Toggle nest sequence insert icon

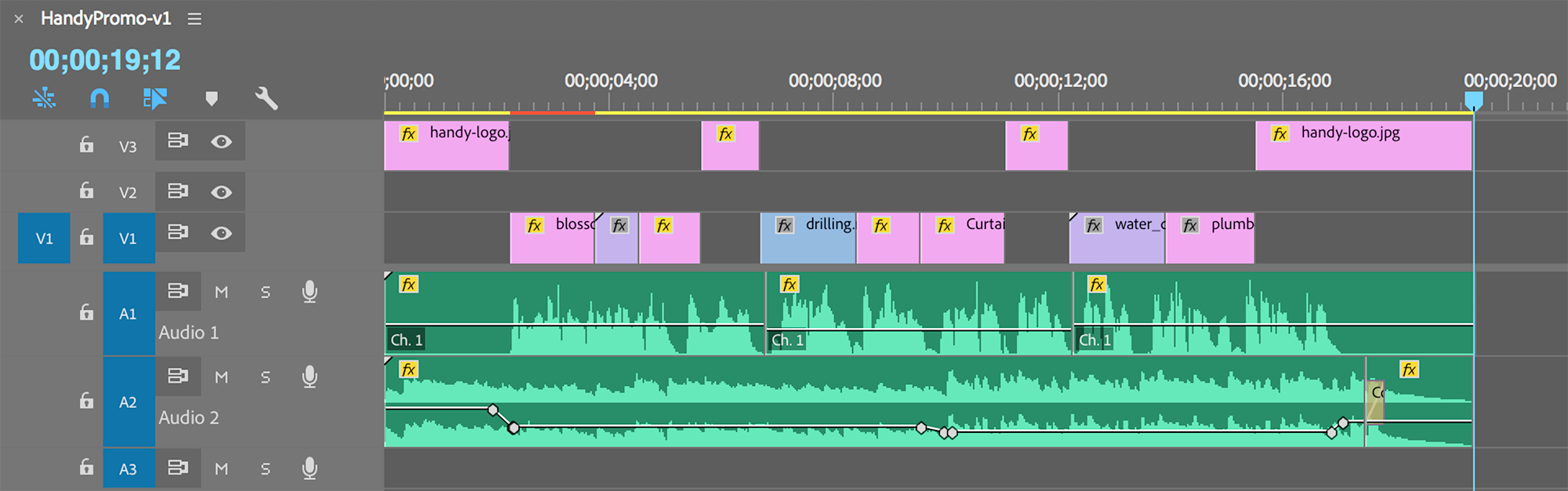click(x=45, y=98)
